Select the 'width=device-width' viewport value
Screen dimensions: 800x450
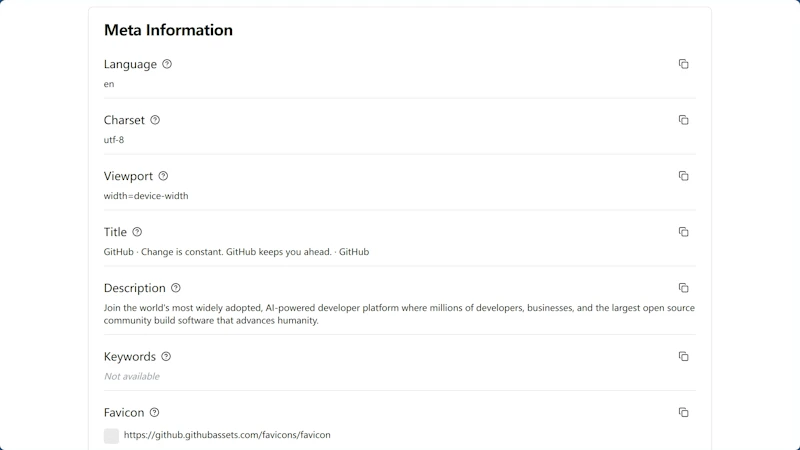pos(146,196)
